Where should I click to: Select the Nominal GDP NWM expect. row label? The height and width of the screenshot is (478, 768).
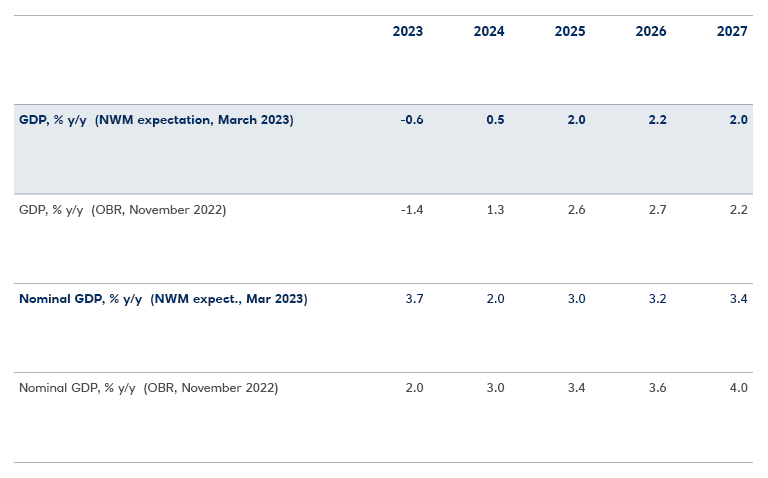pos(163,299)
